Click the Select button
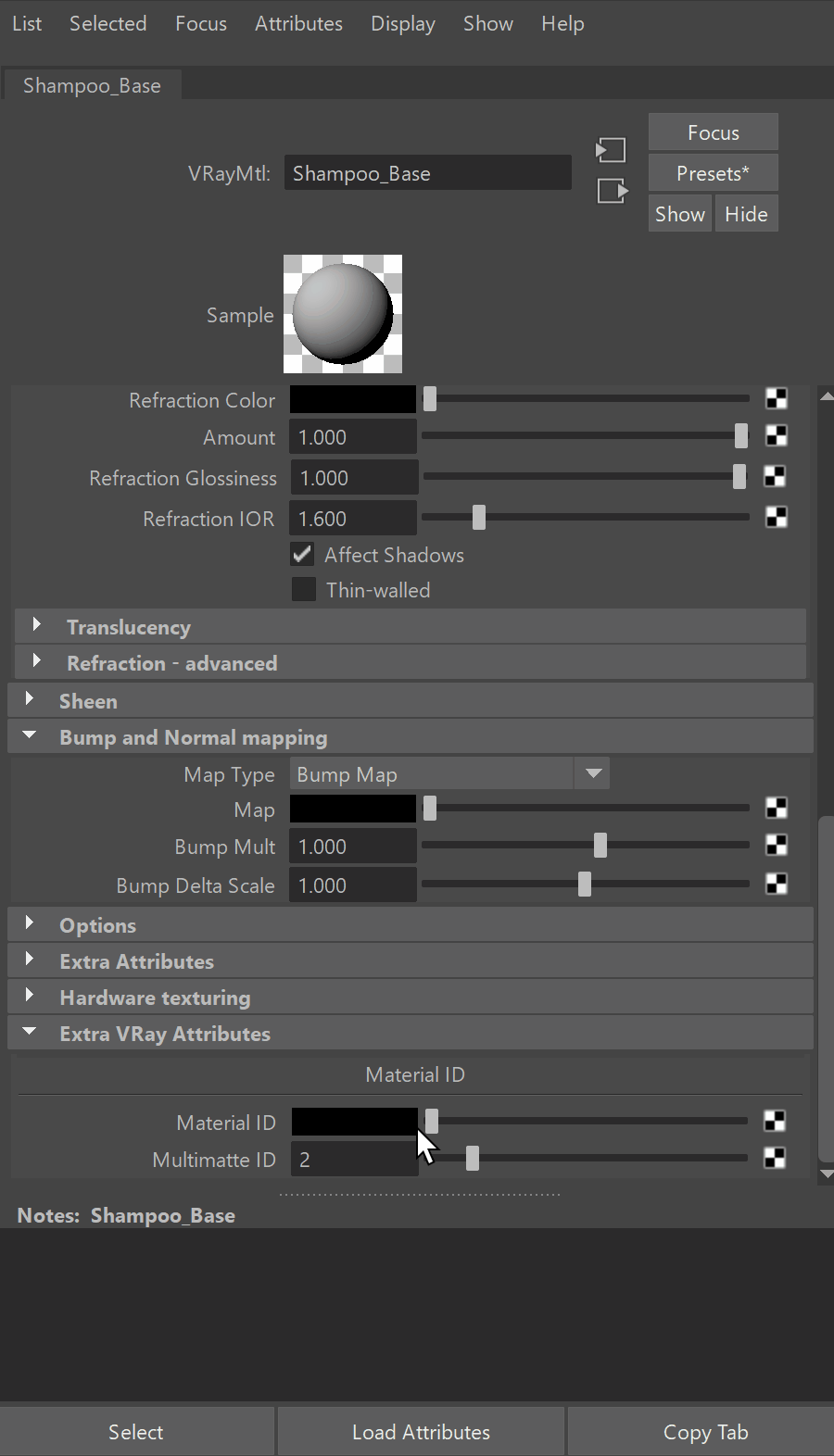 click(x=136, y=1431)
